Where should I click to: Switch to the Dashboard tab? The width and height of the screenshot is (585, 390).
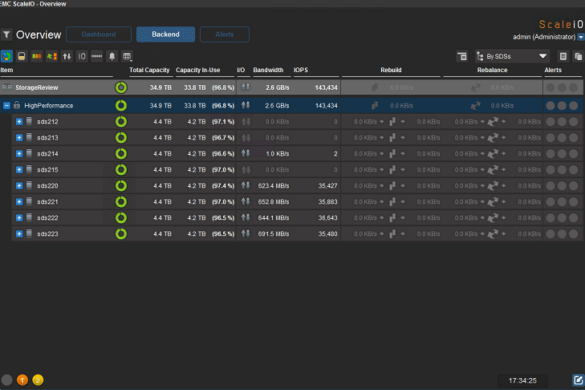(98, 34)
